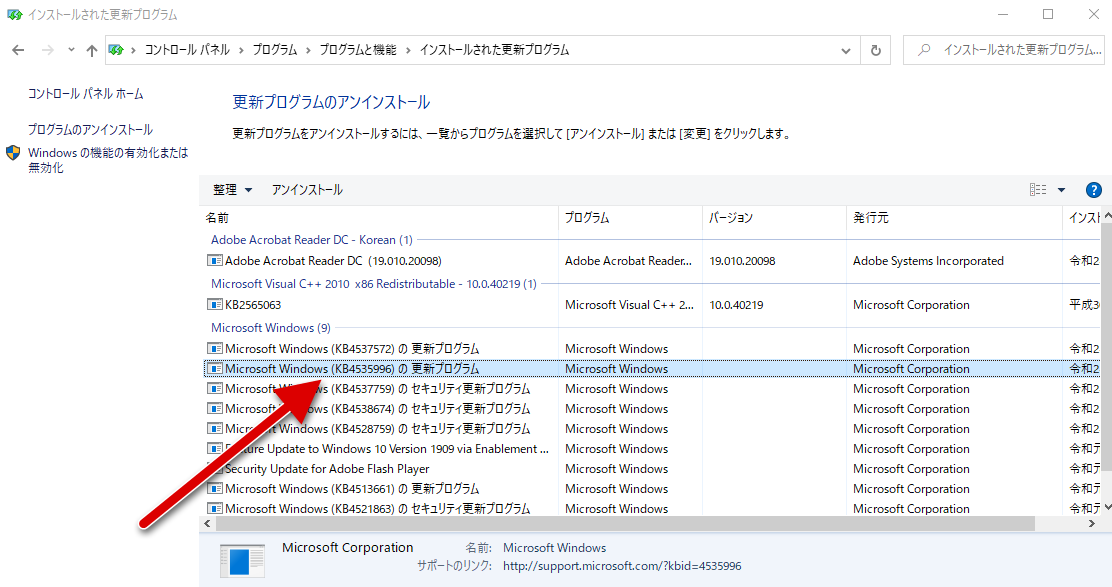The image size is (1112, 587).
Task: Change view with the view options icon
Action: pyautogui.click(x=1038, y=190)
